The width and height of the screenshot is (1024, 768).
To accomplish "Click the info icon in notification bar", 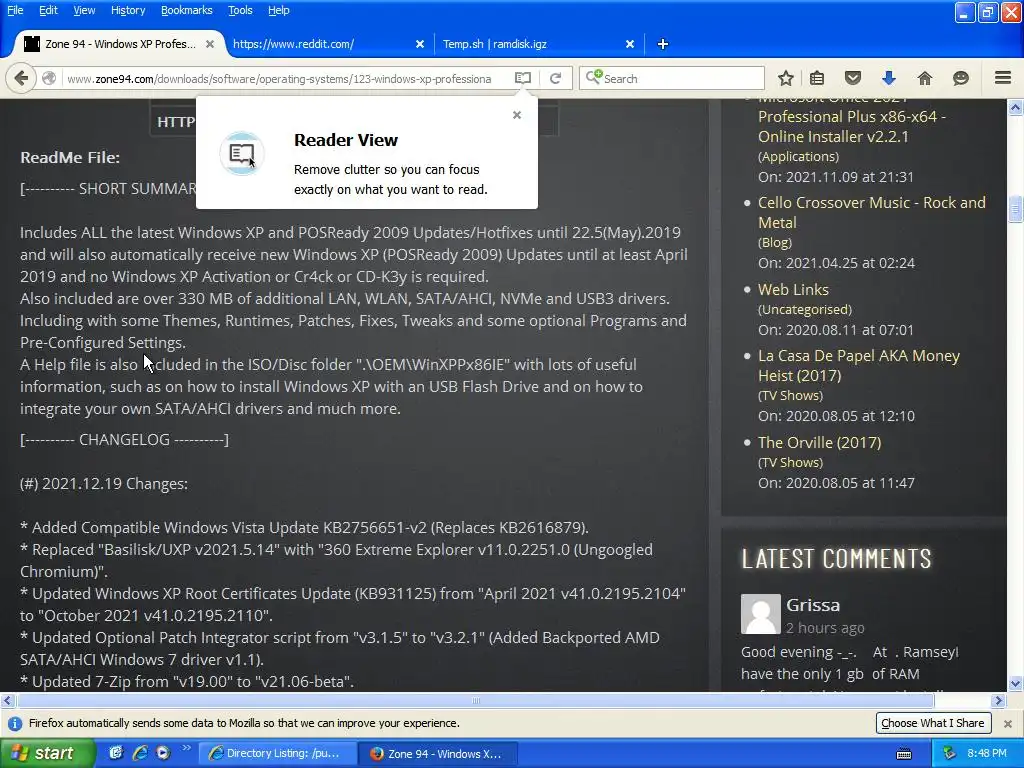I will click(x=14, y=724).
